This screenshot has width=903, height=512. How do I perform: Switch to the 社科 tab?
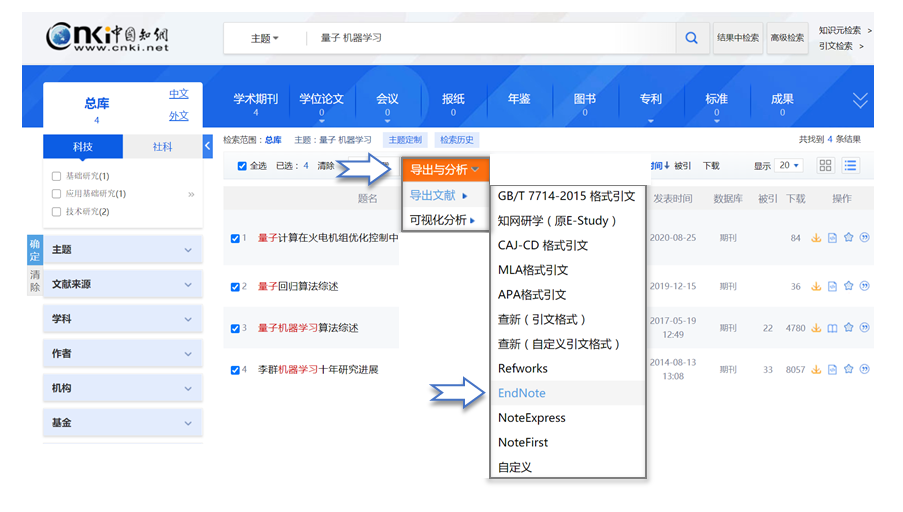162,146
